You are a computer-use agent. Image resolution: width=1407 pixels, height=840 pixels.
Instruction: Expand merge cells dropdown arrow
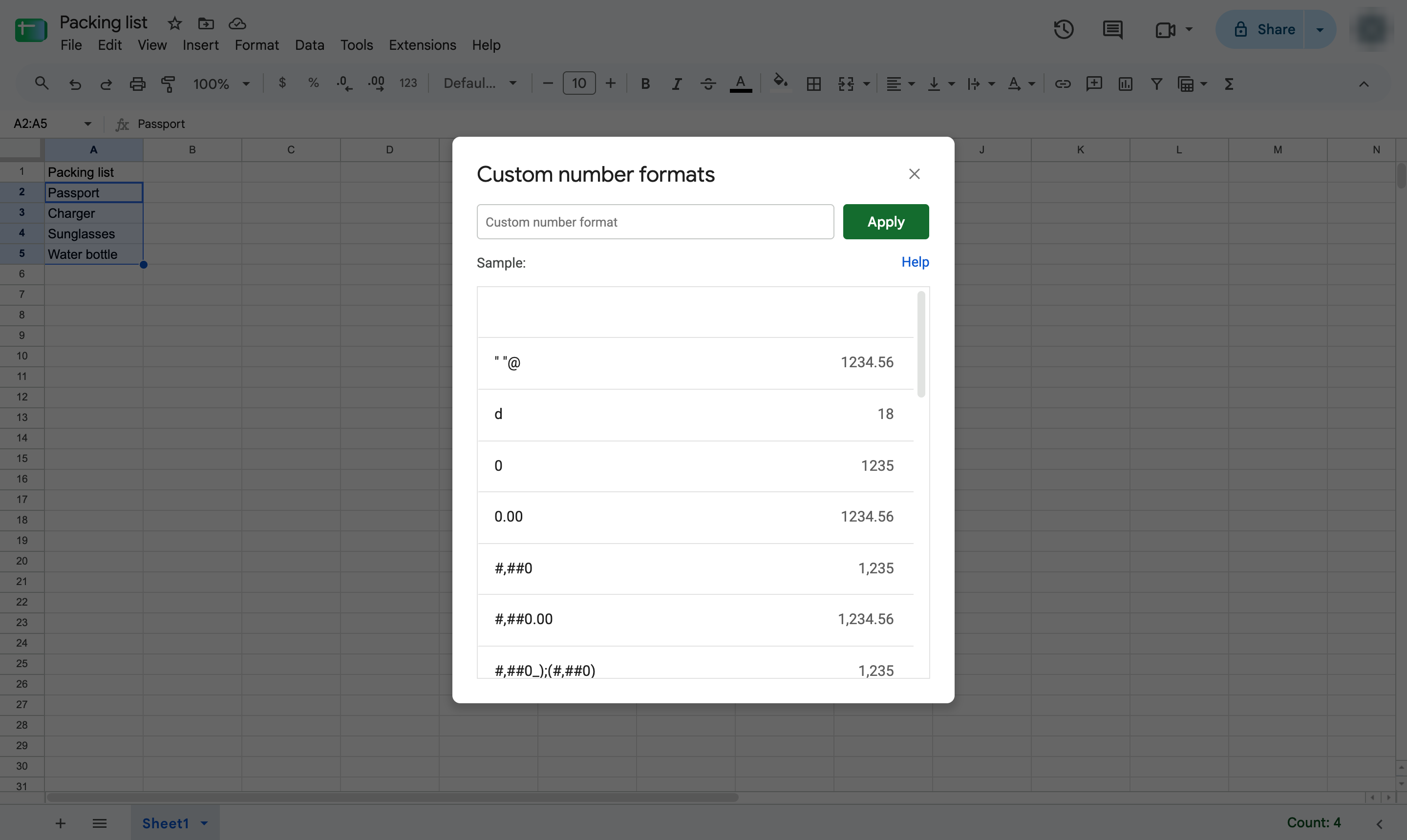click(x=866, y=84)
